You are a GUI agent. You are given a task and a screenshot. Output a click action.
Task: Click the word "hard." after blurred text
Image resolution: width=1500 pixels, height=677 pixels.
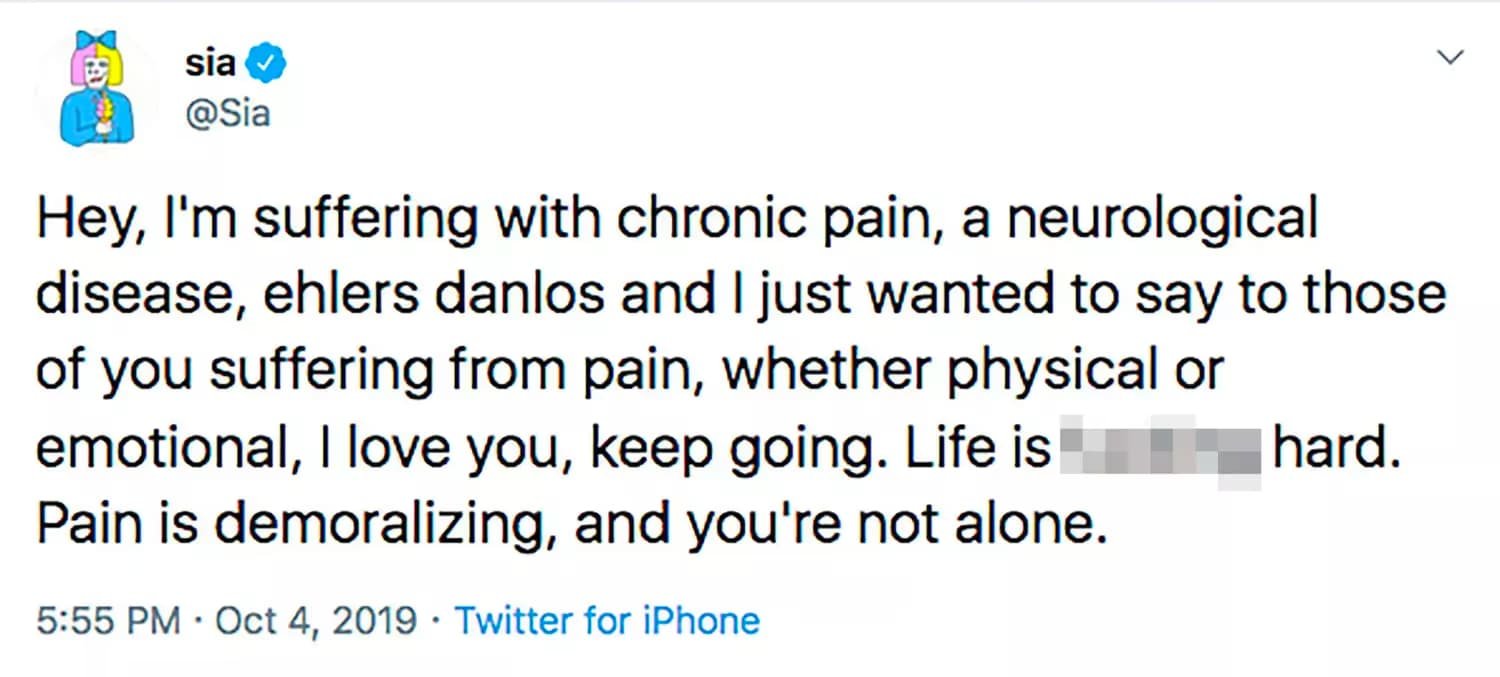tap(1332, 451)
